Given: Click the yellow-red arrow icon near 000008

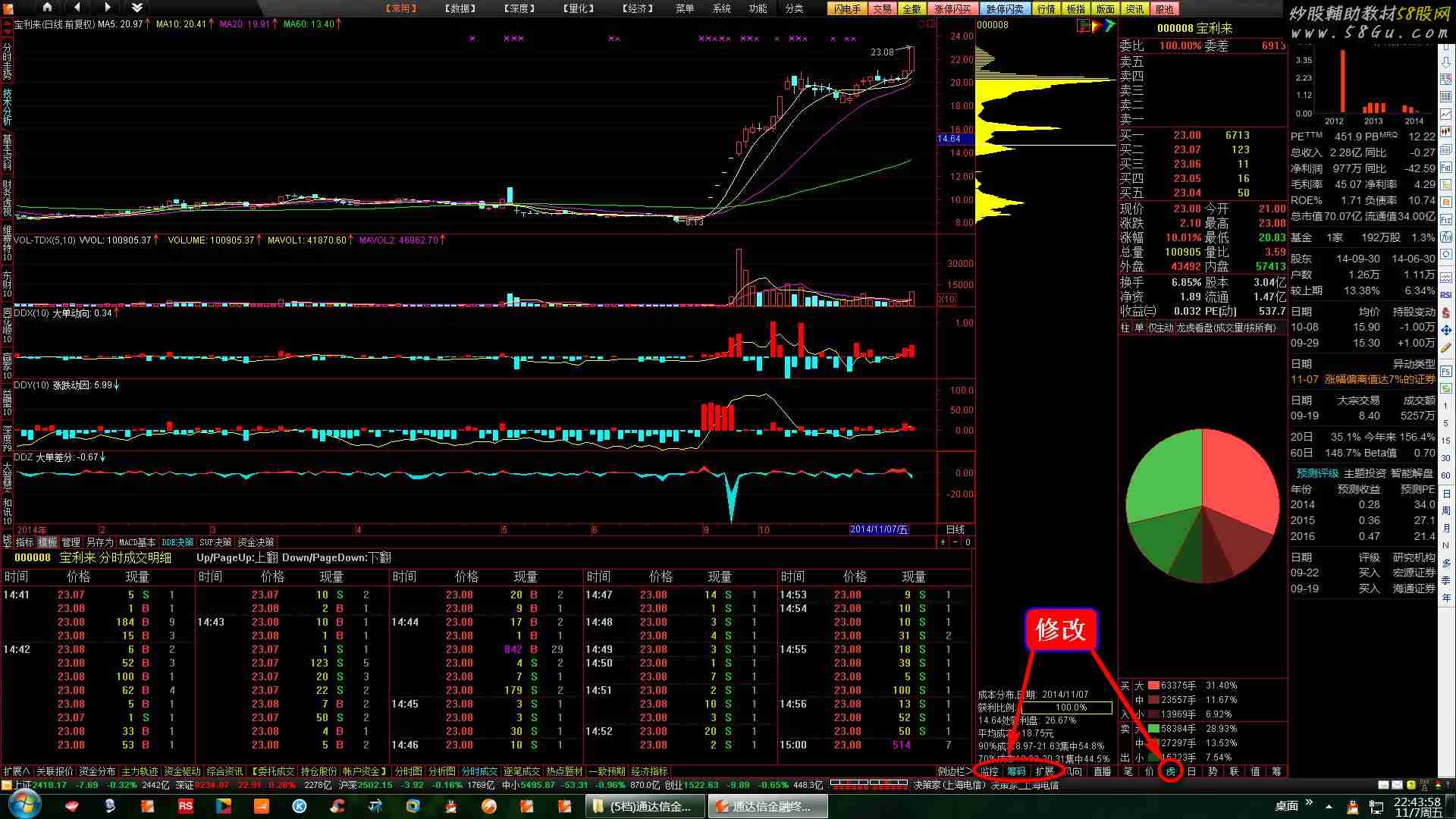Looking at the screenshot, I should [x=1097, y=26].
